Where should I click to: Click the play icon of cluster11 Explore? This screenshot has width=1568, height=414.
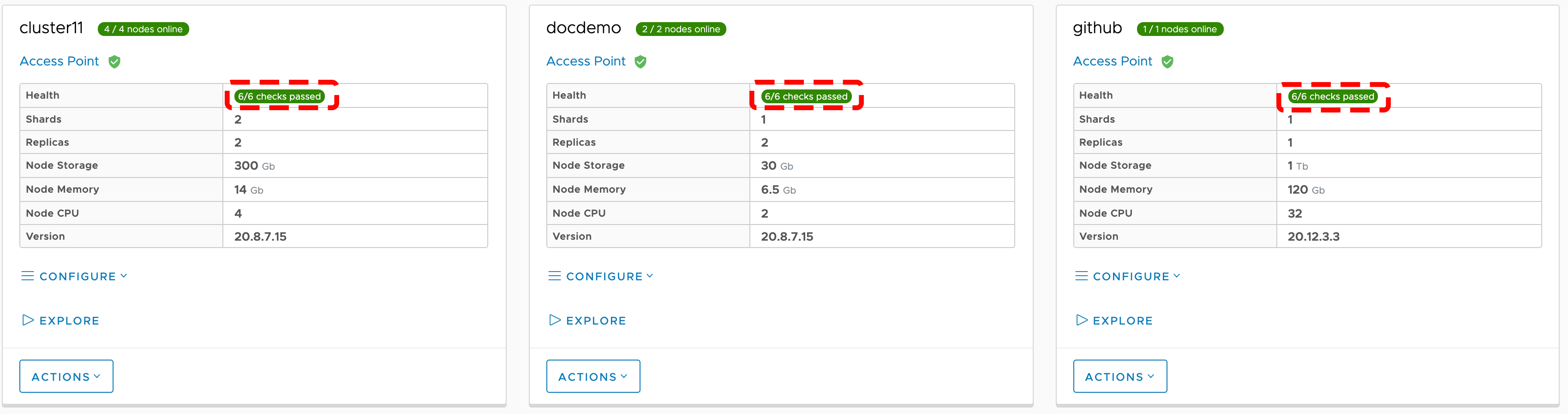pyautogui.click(x=28, y=320)
